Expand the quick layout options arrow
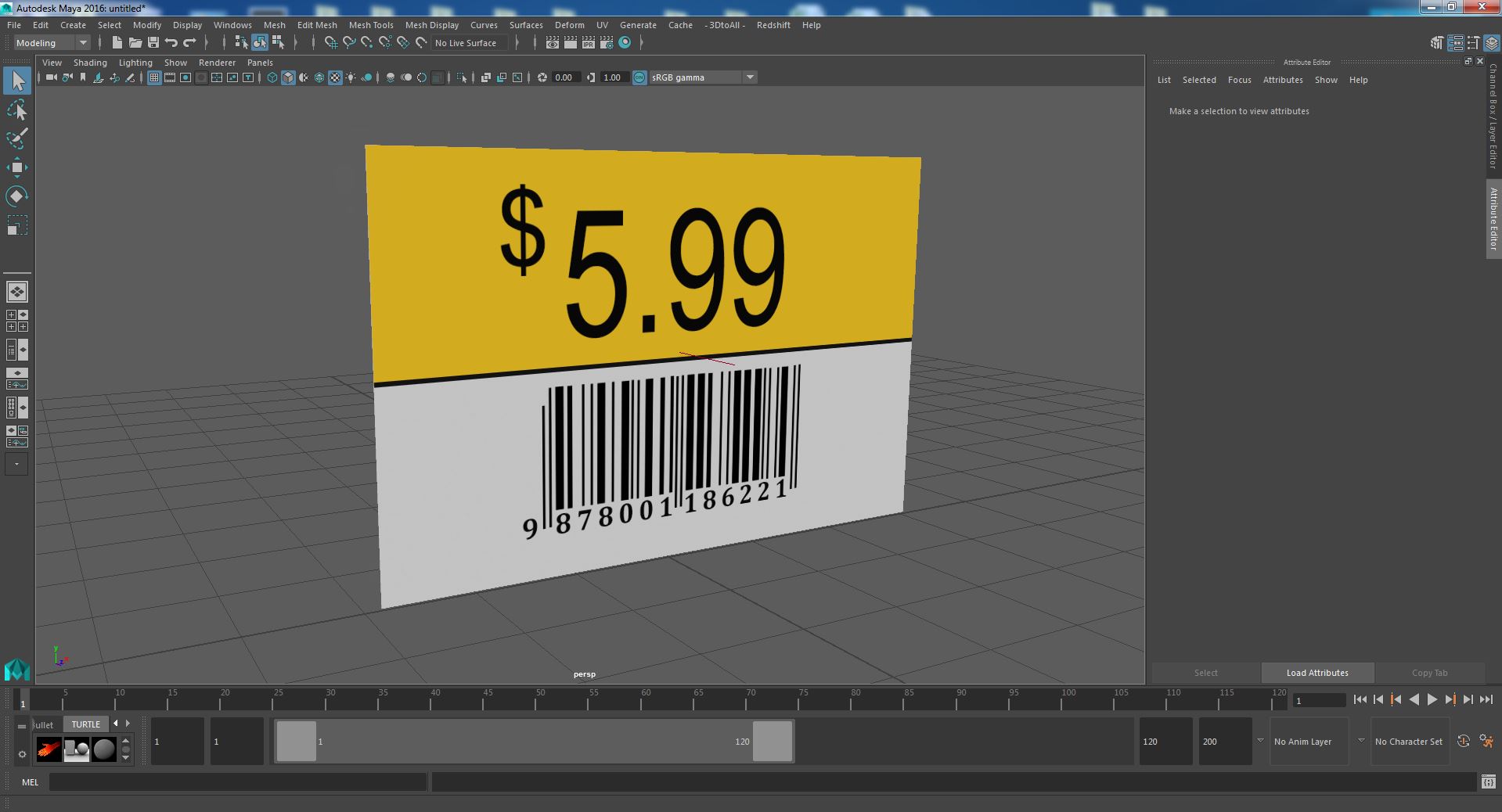Viewport: 1502px width, 812px height. tap(16, 464)
